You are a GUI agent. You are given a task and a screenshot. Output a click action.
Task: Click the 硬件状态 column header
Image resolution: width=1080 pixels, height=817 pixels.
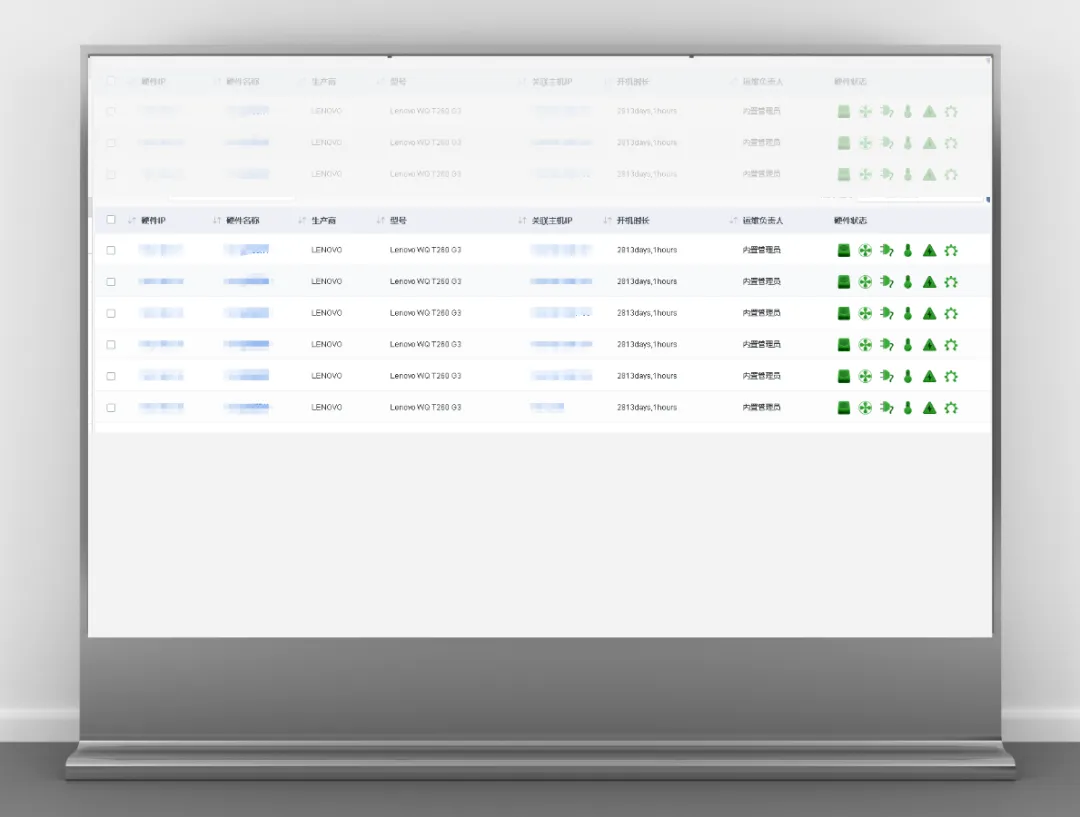(850, 220)
